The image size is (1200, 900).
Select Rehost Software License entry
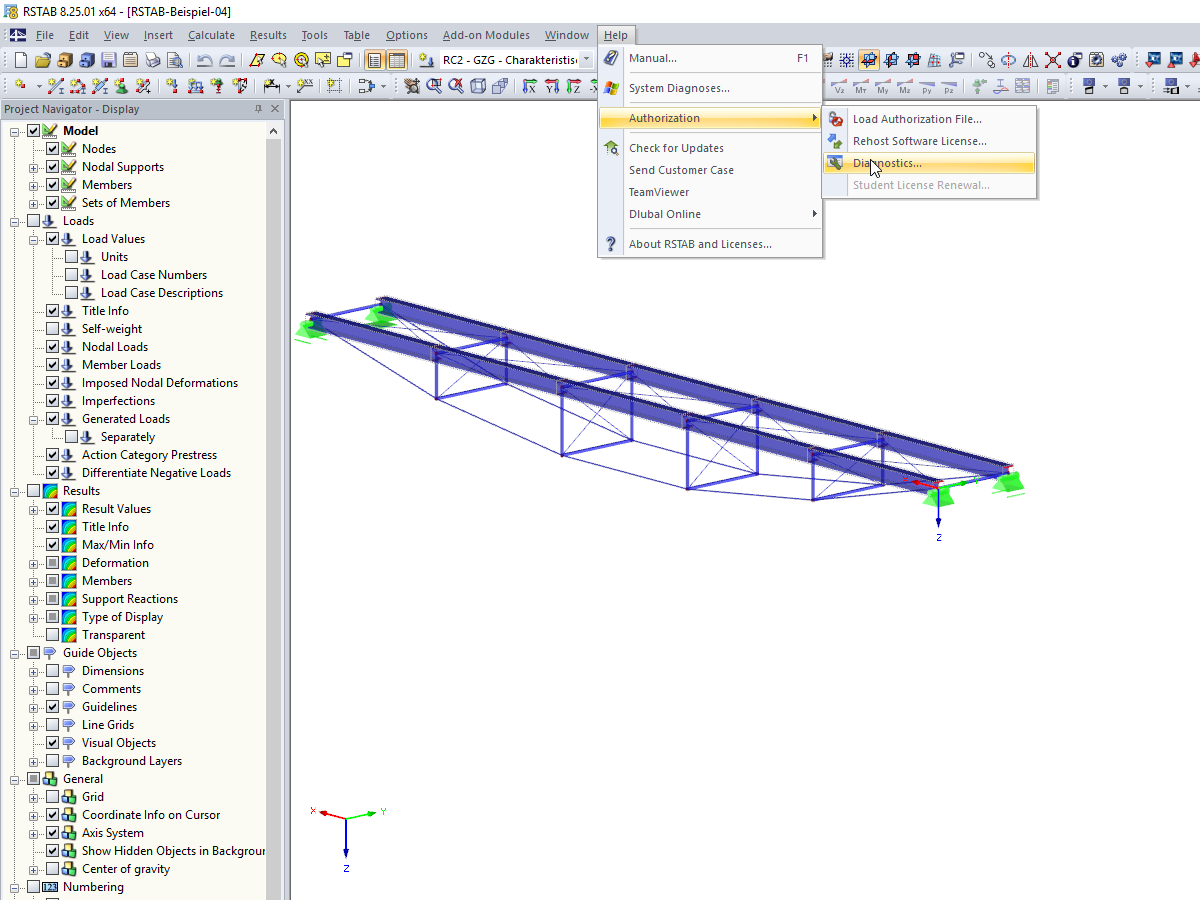coord(929,141)
